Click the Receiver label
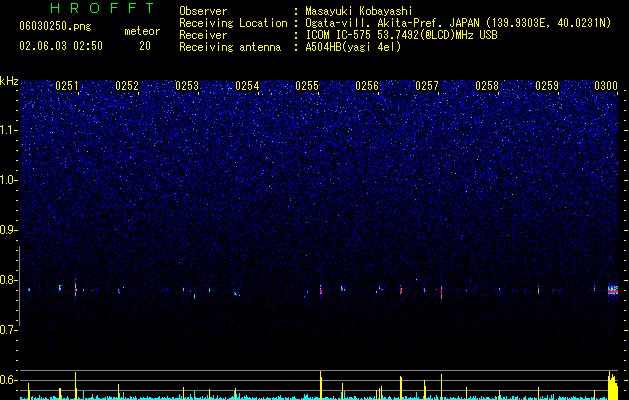 pyautogui.click(x=203, y=35)
